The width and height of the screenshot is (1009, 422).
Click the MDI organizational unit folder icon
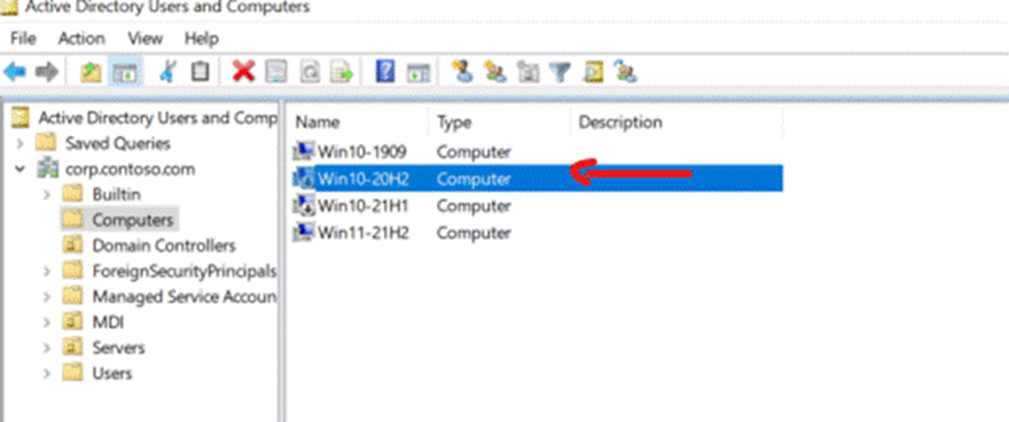[x=73, y=322]
